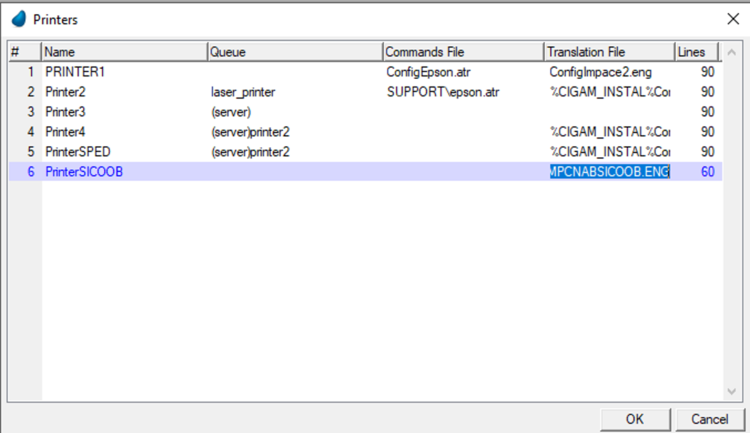Select the Printer2 row name

(68, 92)
